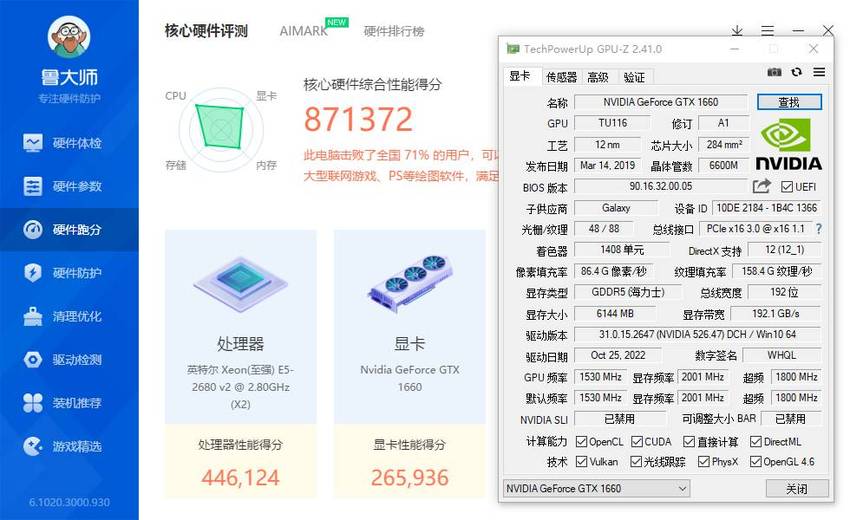Toggle the UEFI checkbox
The width and height of the screenshot is (850, 520).
[x=787, y=187]
